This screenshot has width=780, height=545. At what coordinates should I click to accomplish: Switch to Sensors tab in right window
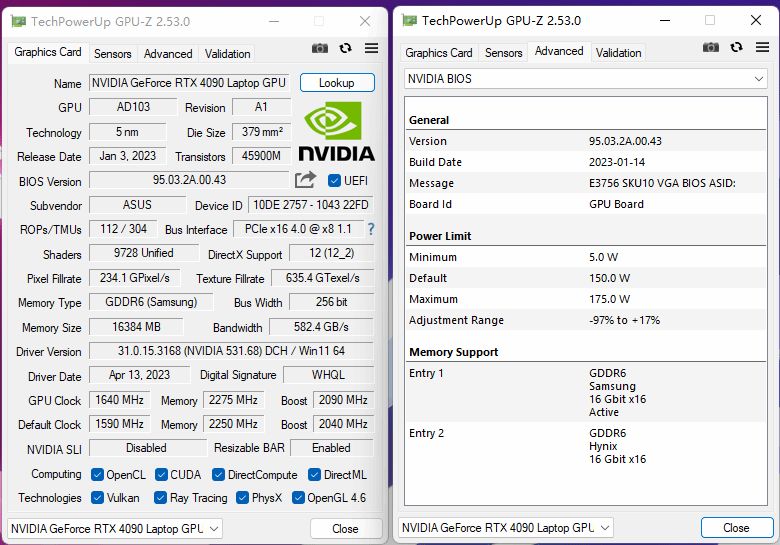point(503,53)
